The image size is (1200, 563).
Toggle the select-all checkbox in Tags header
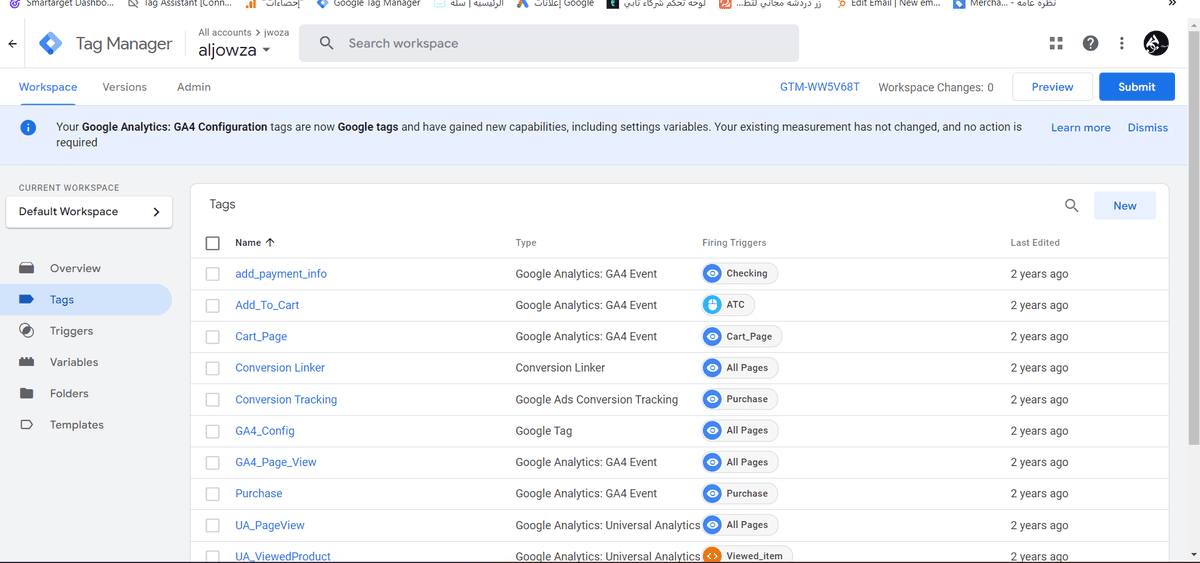tap(212, 243)
